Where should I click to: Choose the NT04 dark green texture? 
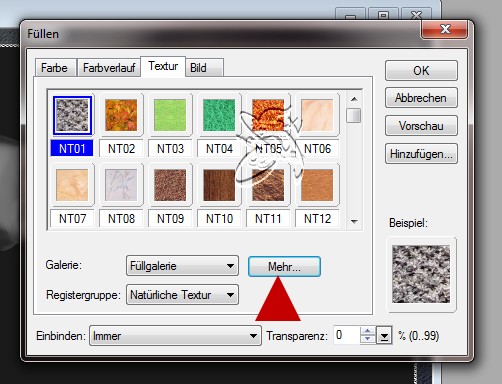[x=219, y=115]
